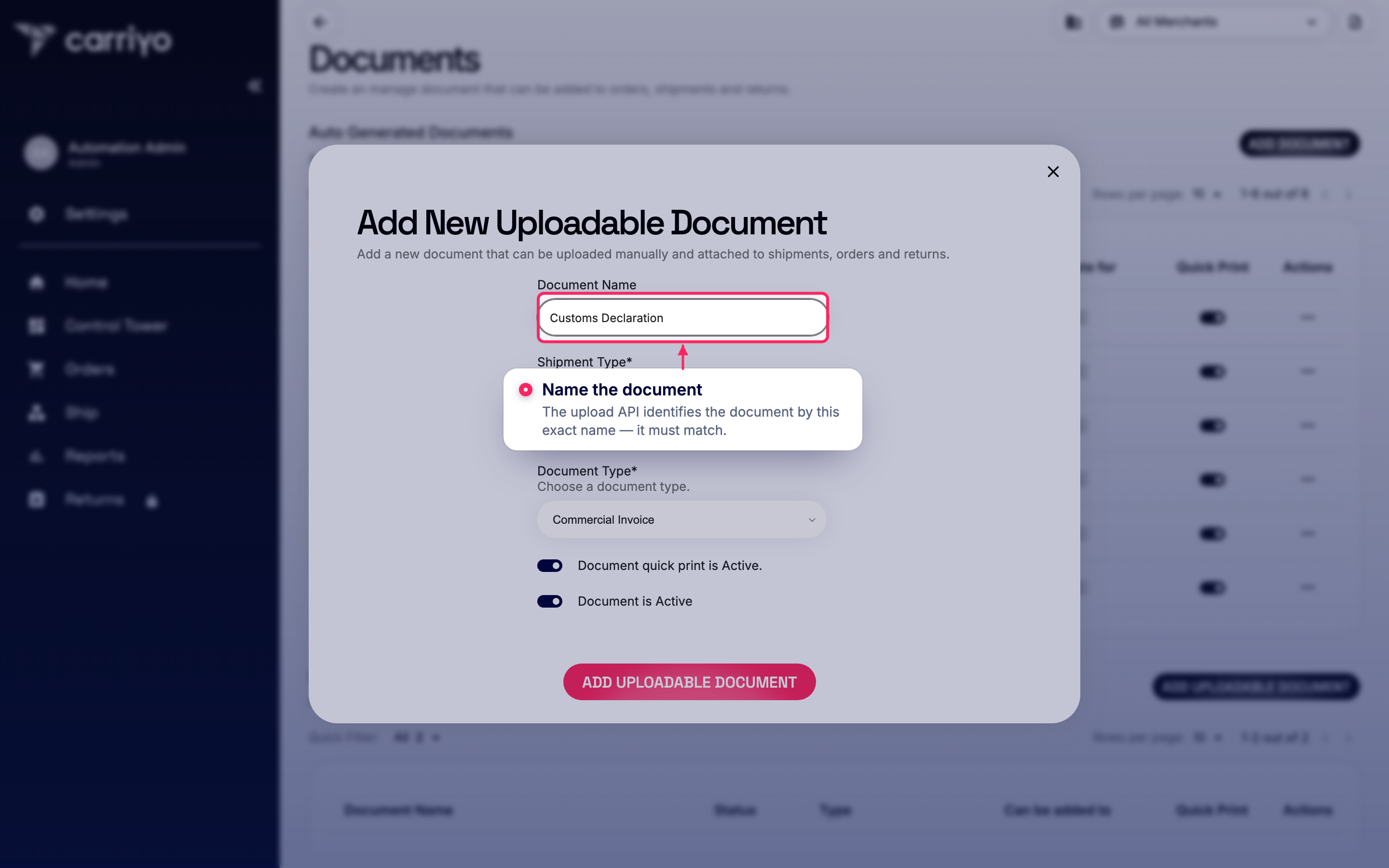Open Home from the sidebar house icon
The image size is (1389, 868).
(x=37, y=282)
